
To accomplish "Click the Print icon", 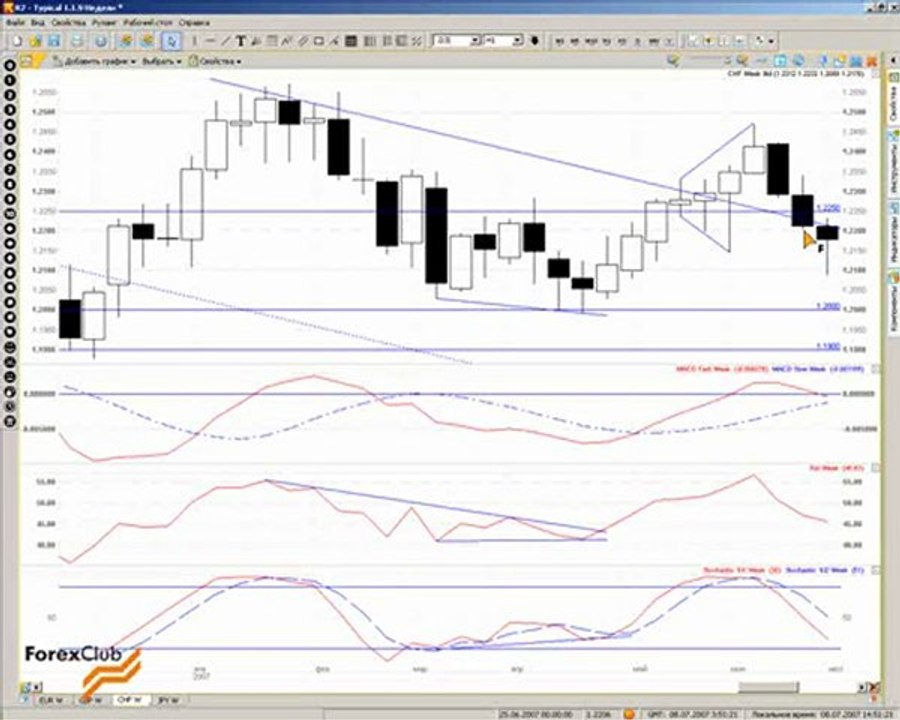I will (x=77, y=41).
